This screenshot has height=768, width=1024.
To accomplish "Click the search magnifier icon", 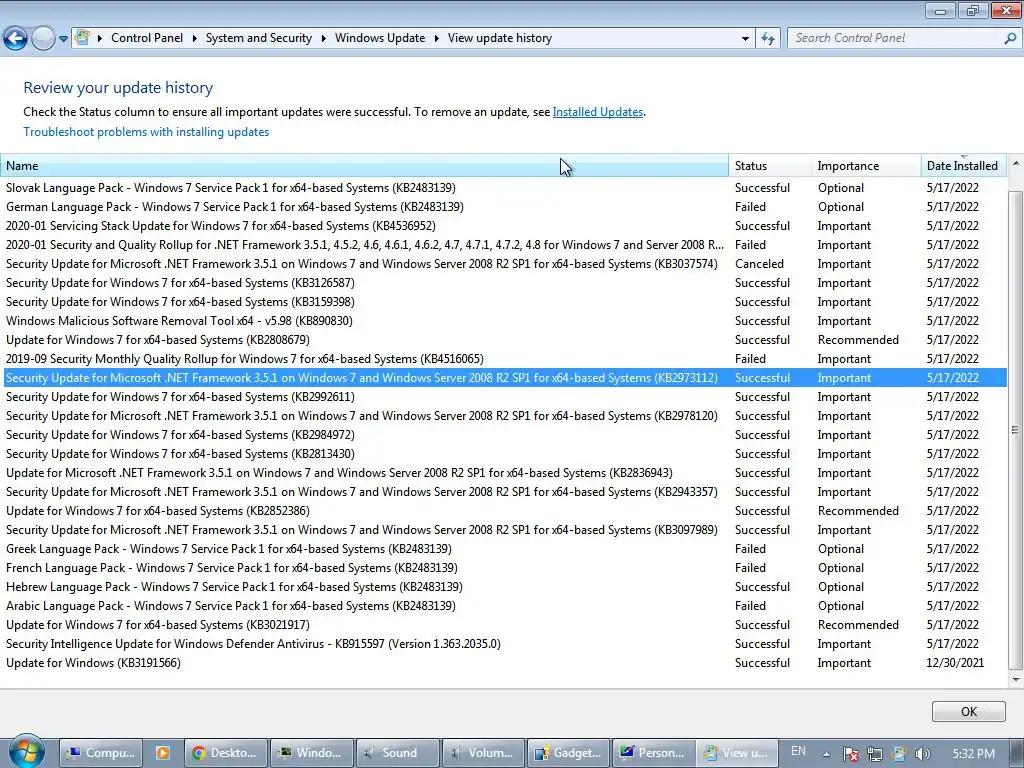I will 1010,38.
